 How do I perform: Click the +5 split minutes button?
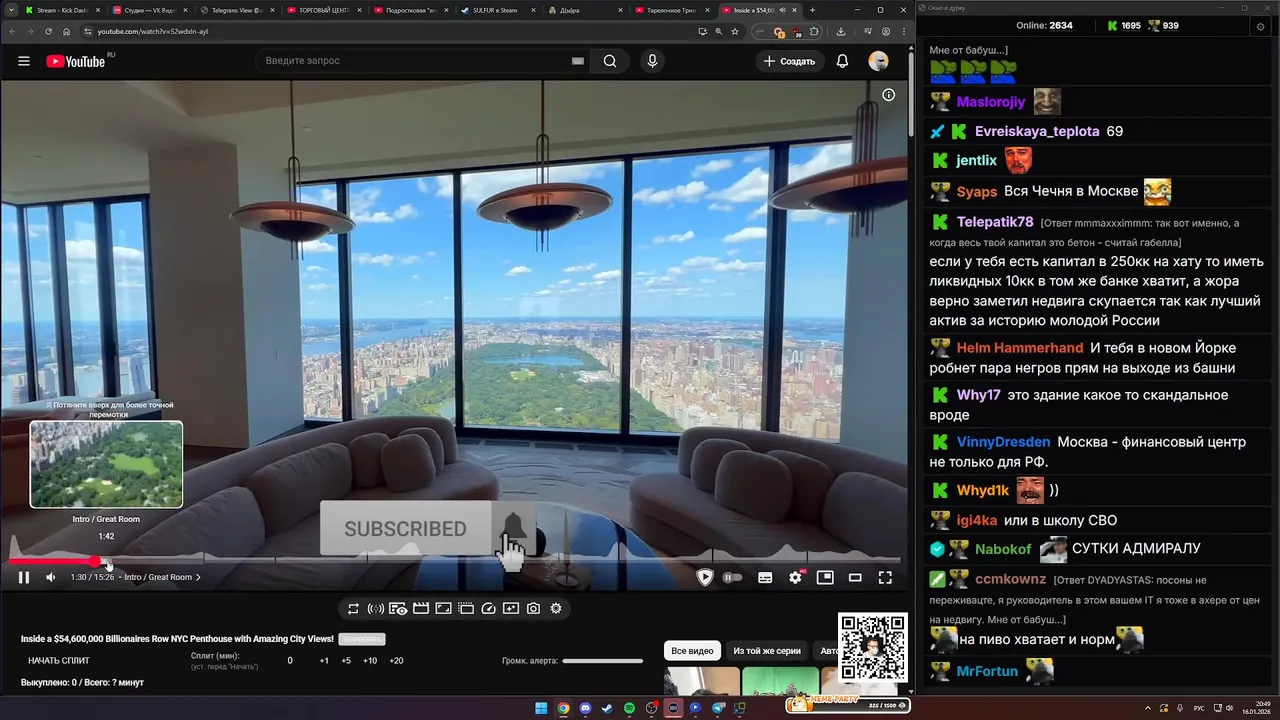346,661
